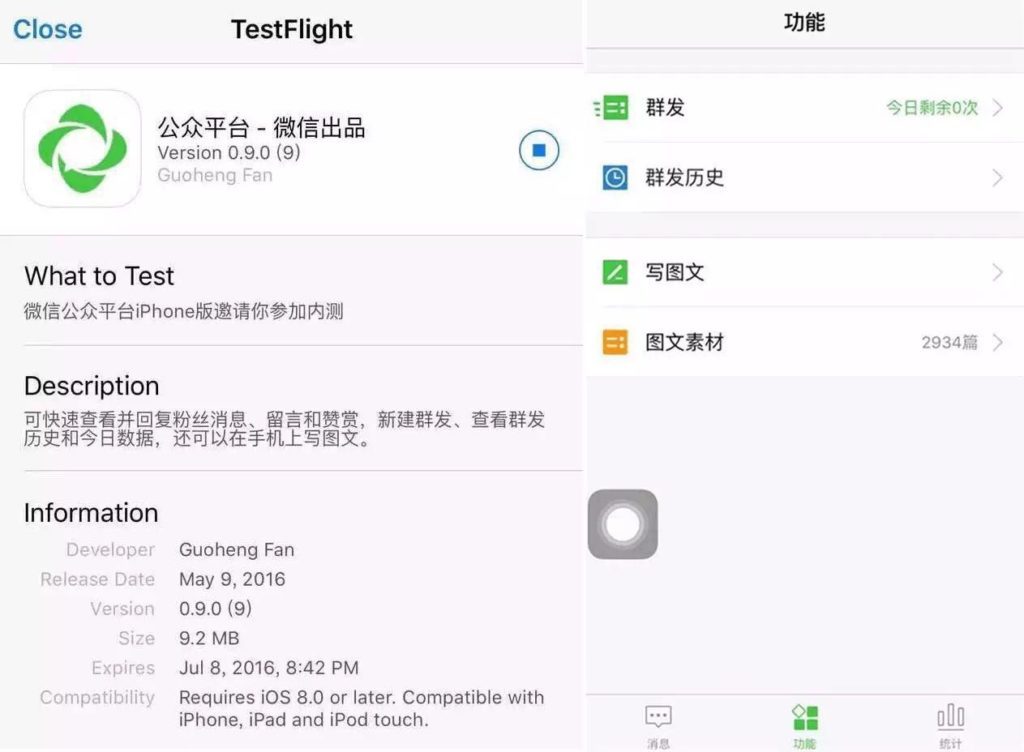The image size is (1024, 752).
Task: Switch to the 统计 tab
Action: pyautogui.click(x=950, y=724)
